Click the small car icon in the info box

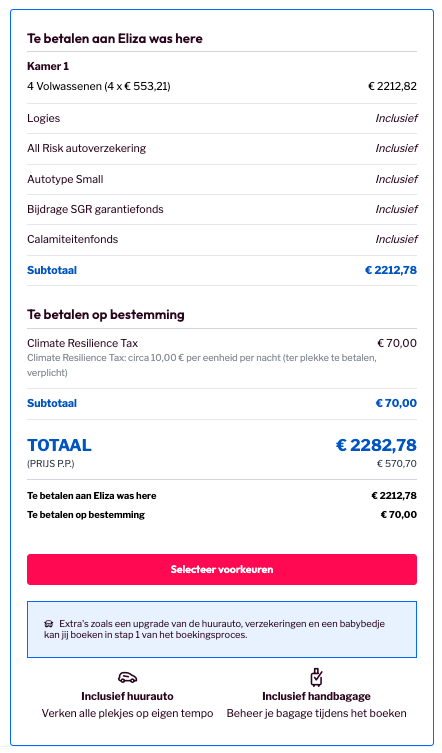[49, 624]
